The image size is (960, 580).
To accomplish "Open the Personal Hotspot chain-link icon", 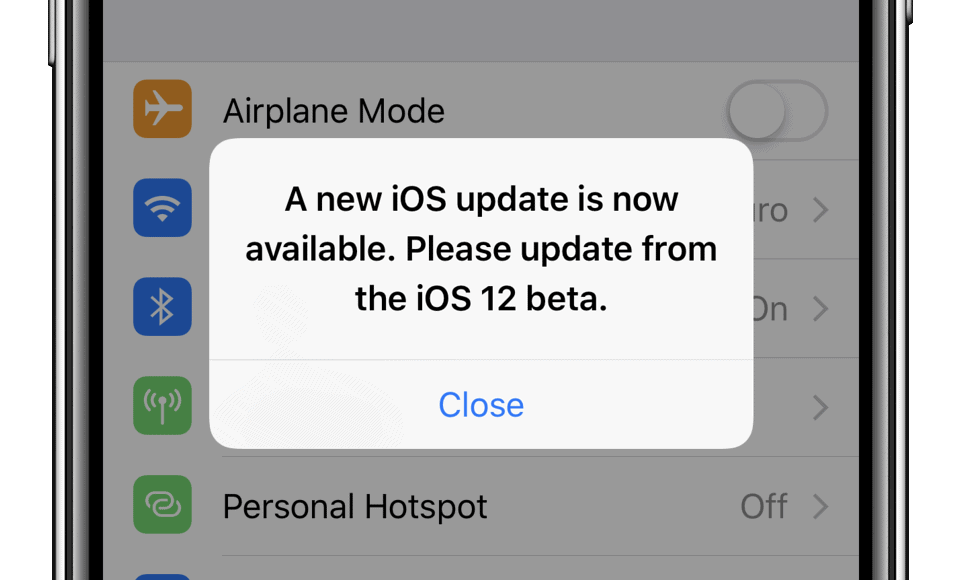I will coord(162,505).
